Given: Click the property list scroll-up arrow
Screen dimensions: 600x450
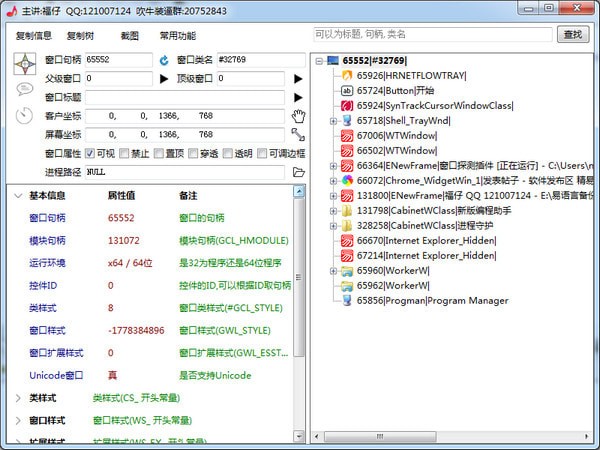Looking at the screenshot, I should coord(299,191).
